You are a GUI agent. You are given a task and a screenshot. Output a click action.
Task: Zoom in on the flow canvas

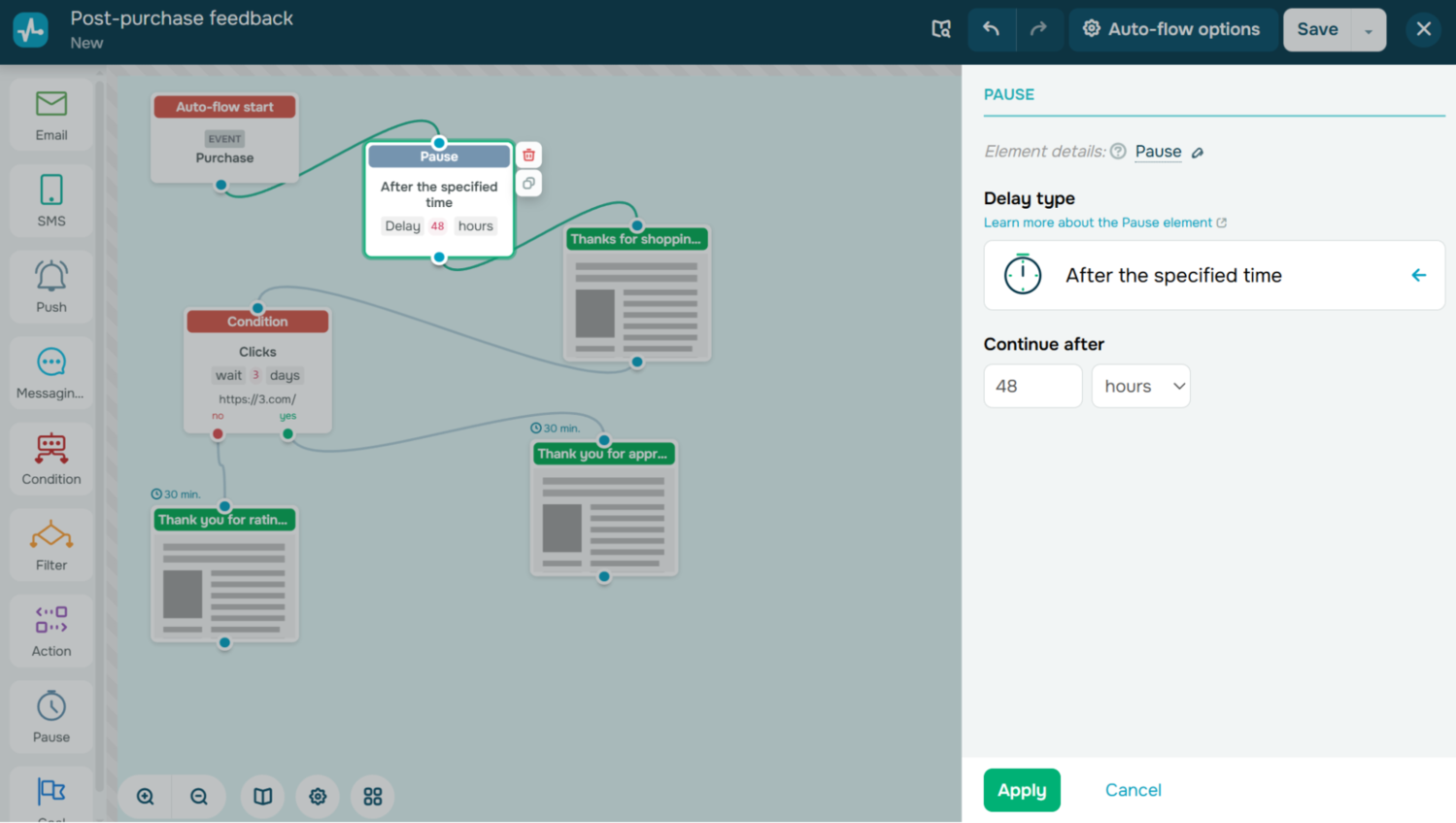tap(146, 797)
